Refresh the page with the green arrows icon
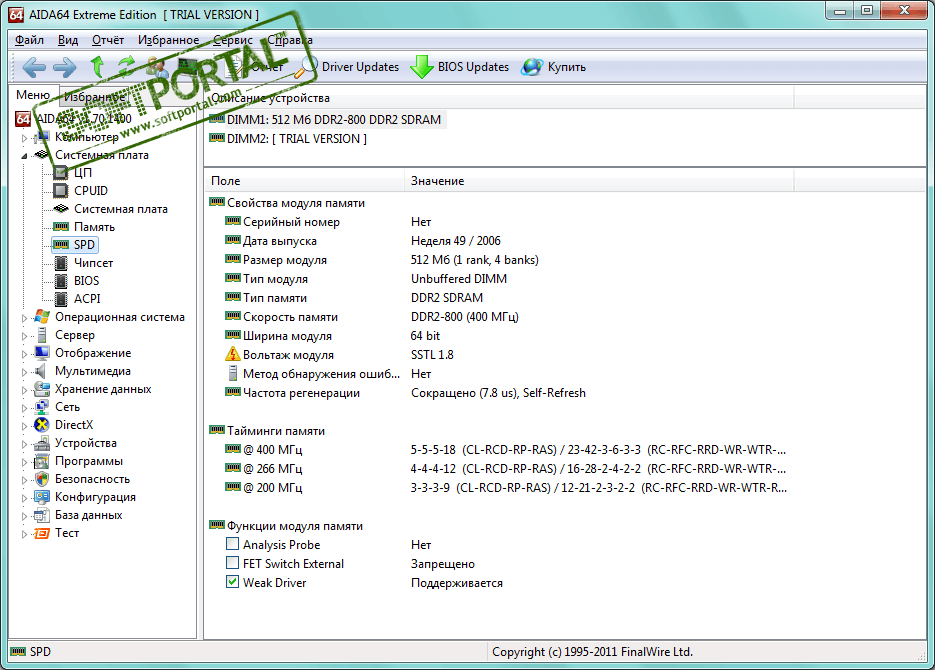935x670 pixels. [126, 66]
